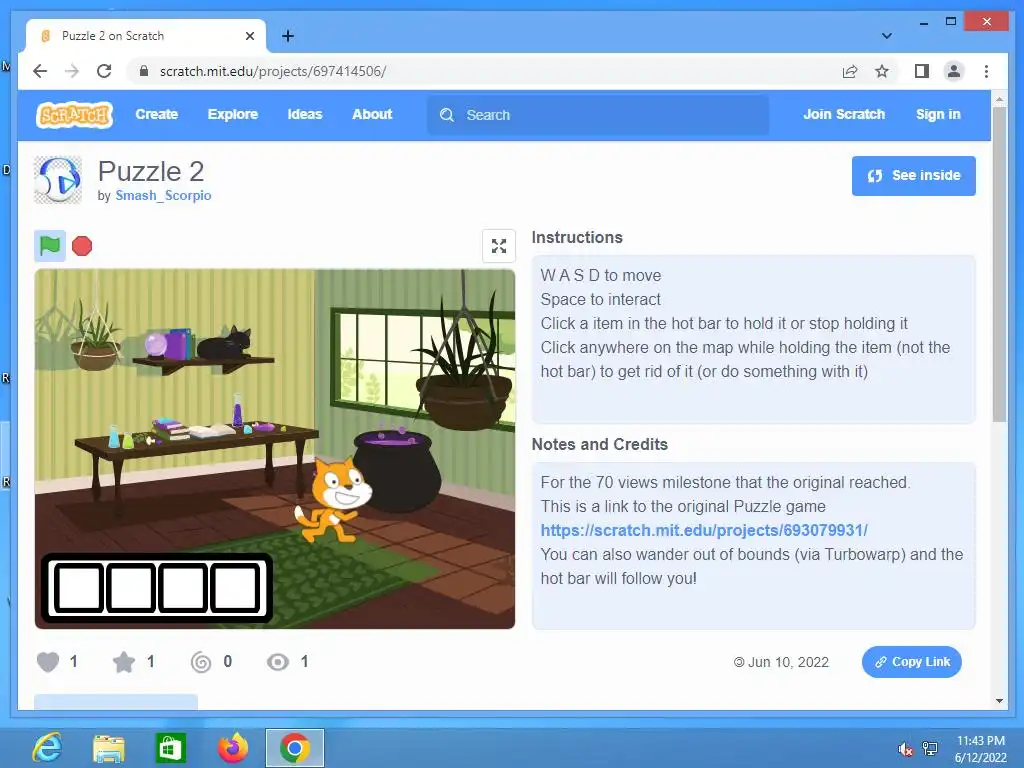Click the red stop sign button
1024x768 pixels.
point(82,246)
